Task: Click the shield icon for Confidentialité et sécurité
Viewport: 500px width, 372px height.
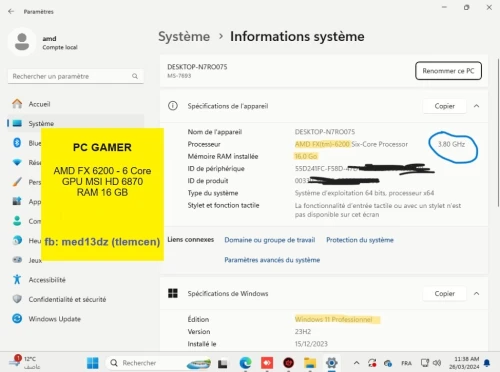Action: pyautogui.click(x=17, y=299)
